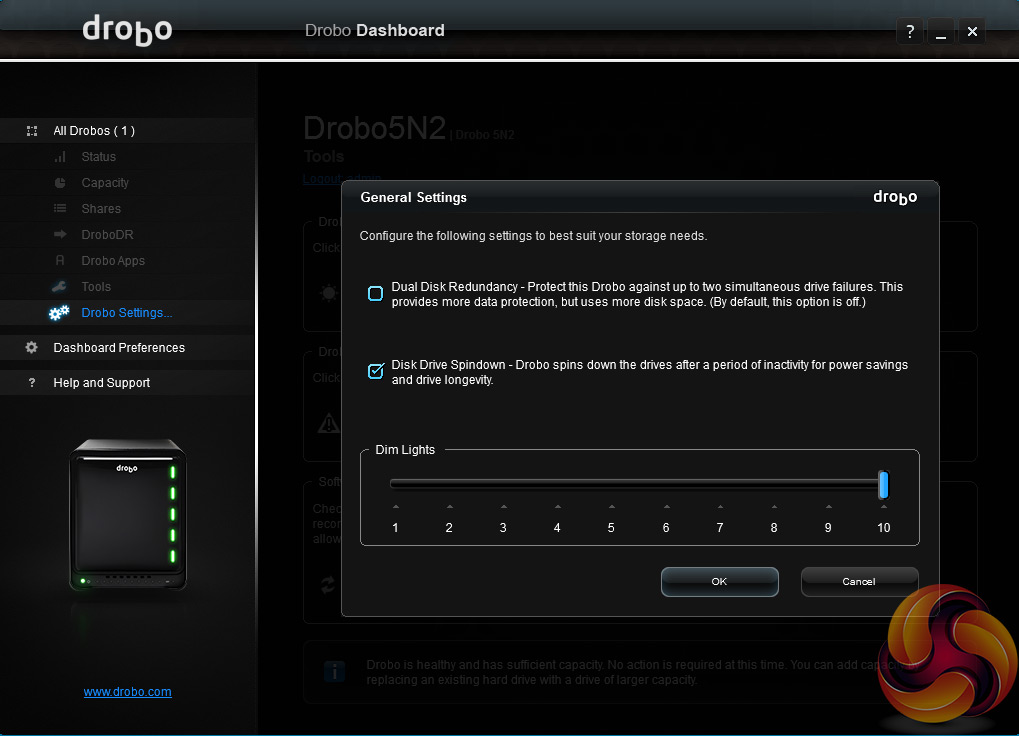
Task: Click the Shares list icon
Action: 60,209
